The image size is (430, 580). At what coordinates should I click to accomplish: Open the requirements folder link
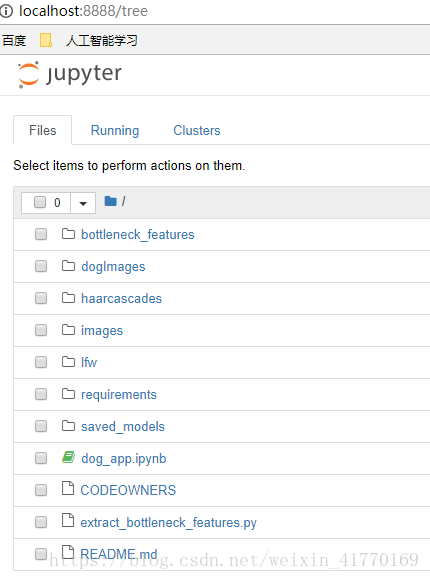(119, 394)
